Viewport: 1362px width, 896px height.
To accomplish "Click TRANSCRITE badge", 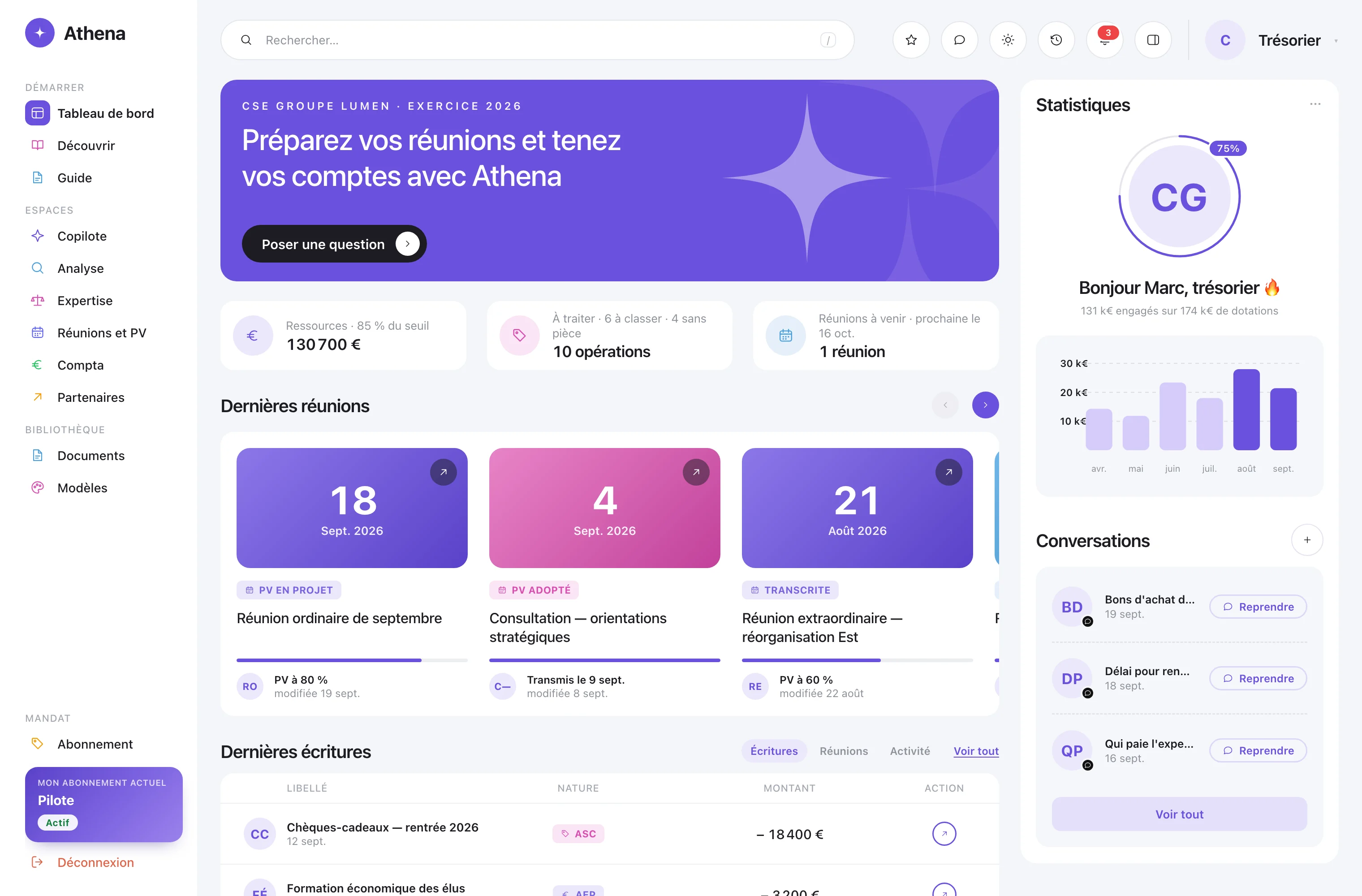I will [x=790, y=590].
